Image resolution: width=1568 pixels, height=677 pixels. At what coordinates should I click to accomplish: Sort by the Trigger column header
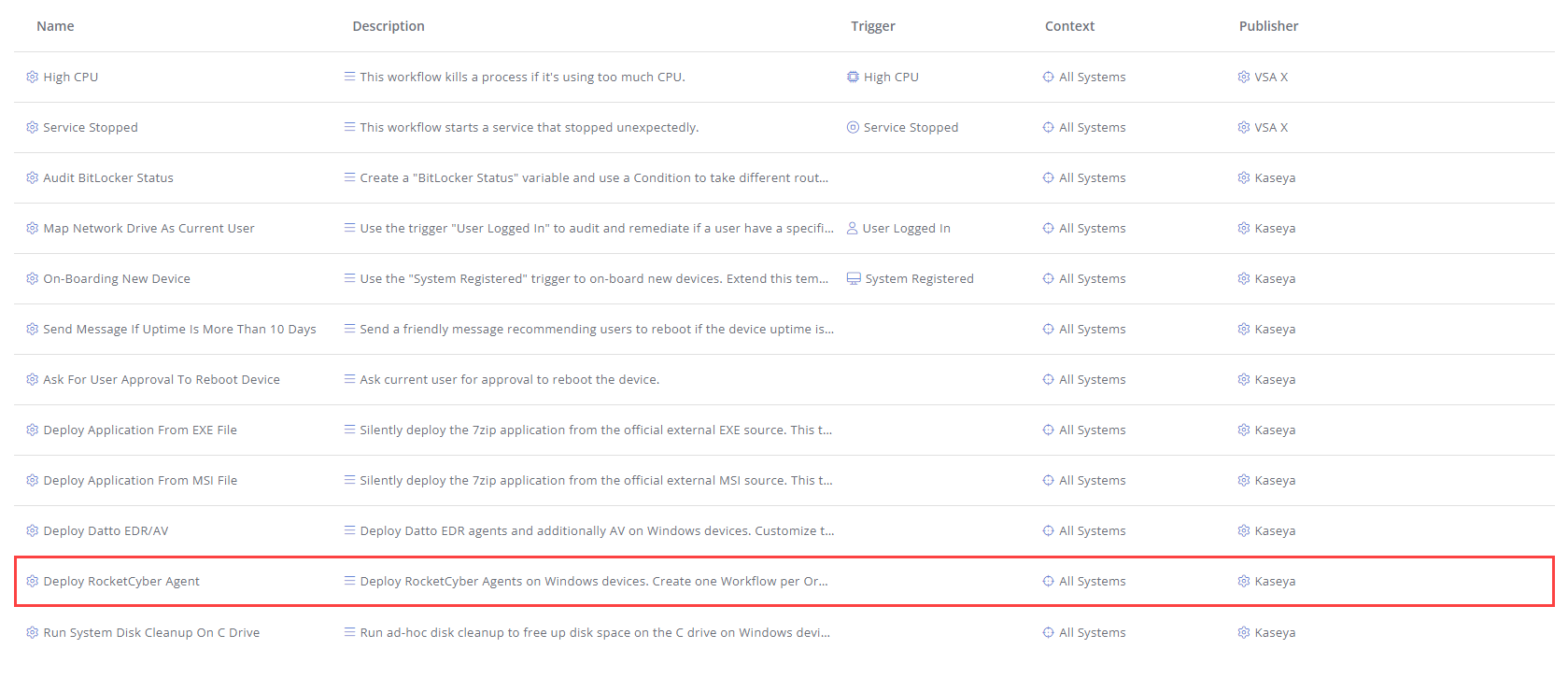pyautogui.click(x=872, y=26)
